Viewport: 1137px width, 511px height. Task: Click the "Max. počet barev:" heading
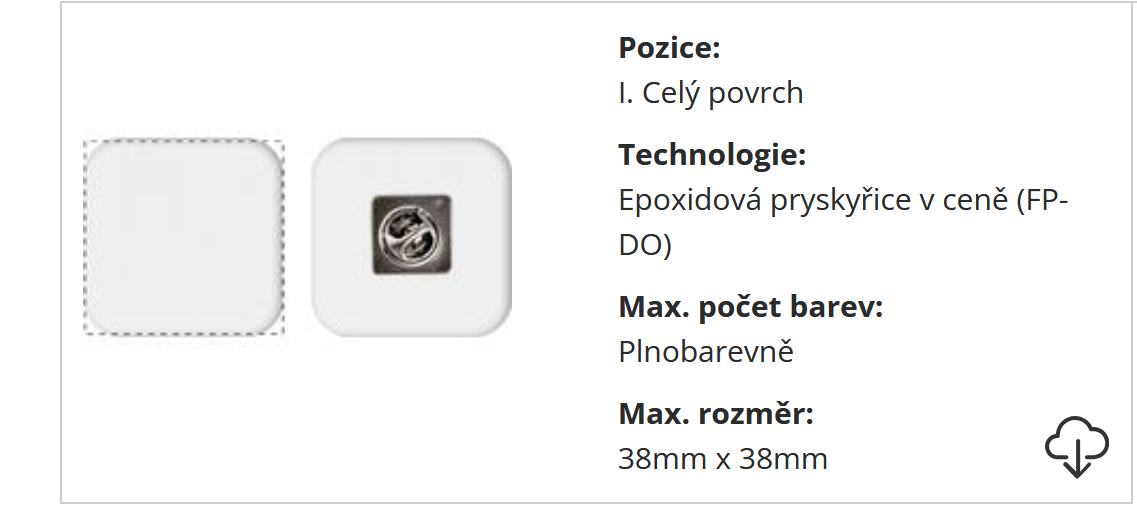point(750,307)
